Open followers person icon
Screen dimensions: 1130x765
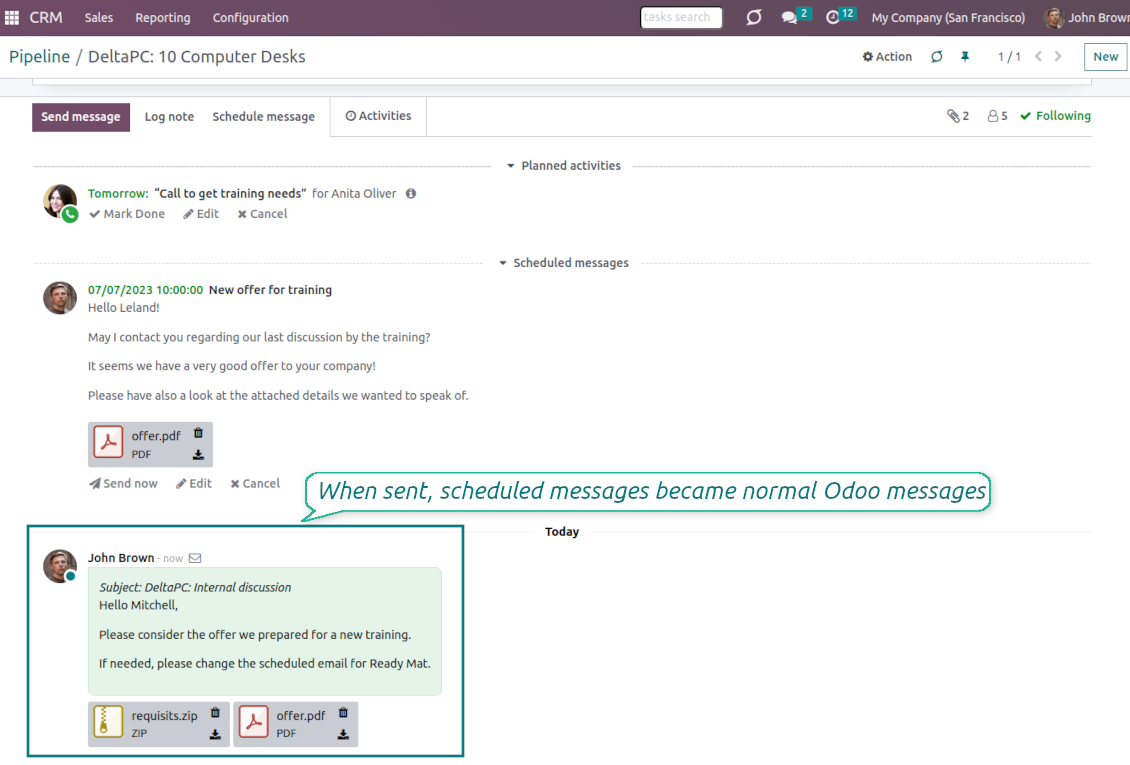(x=992, y=116)
